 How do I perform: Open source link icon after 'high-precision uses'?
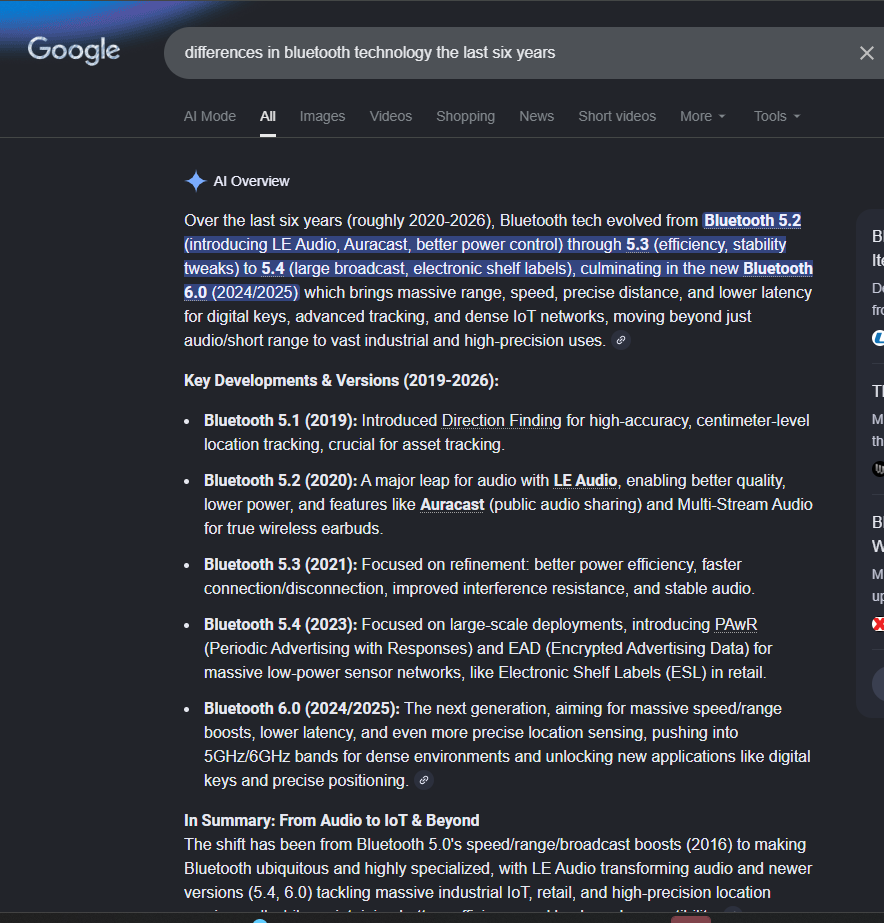(620, 340)
